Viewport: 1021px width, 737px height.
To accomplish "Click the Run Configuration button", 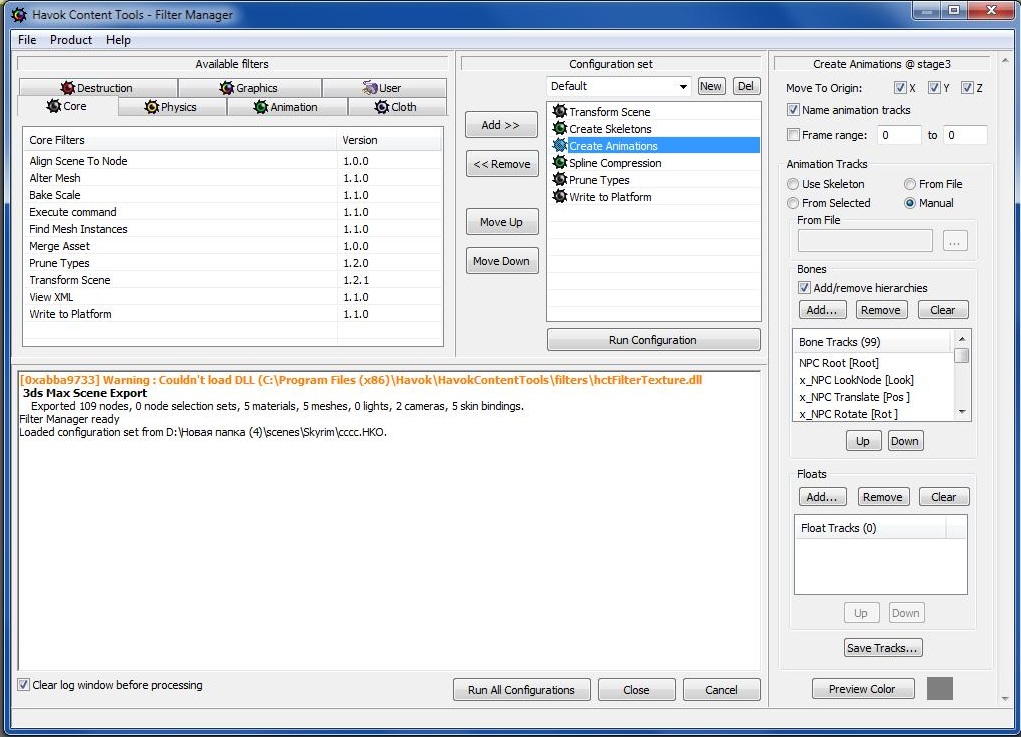I will [x=653, y=340].
